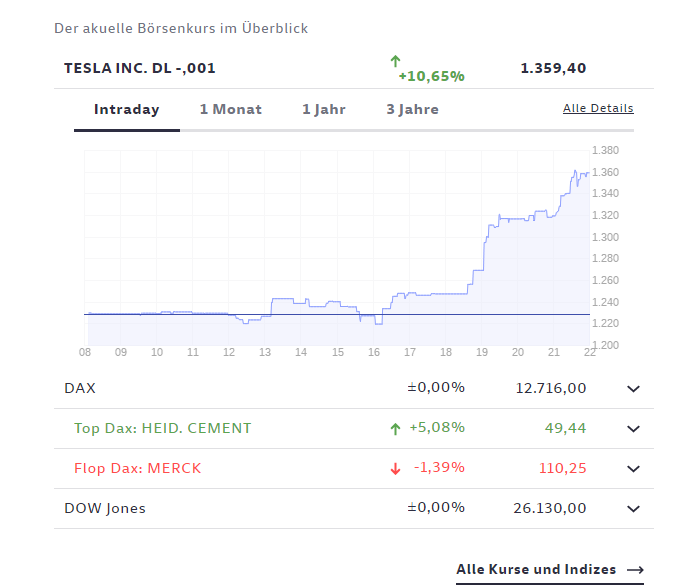688x588 pixels.
Task: Switch to 1 Monat chart view
Action: tap(230, 109)
